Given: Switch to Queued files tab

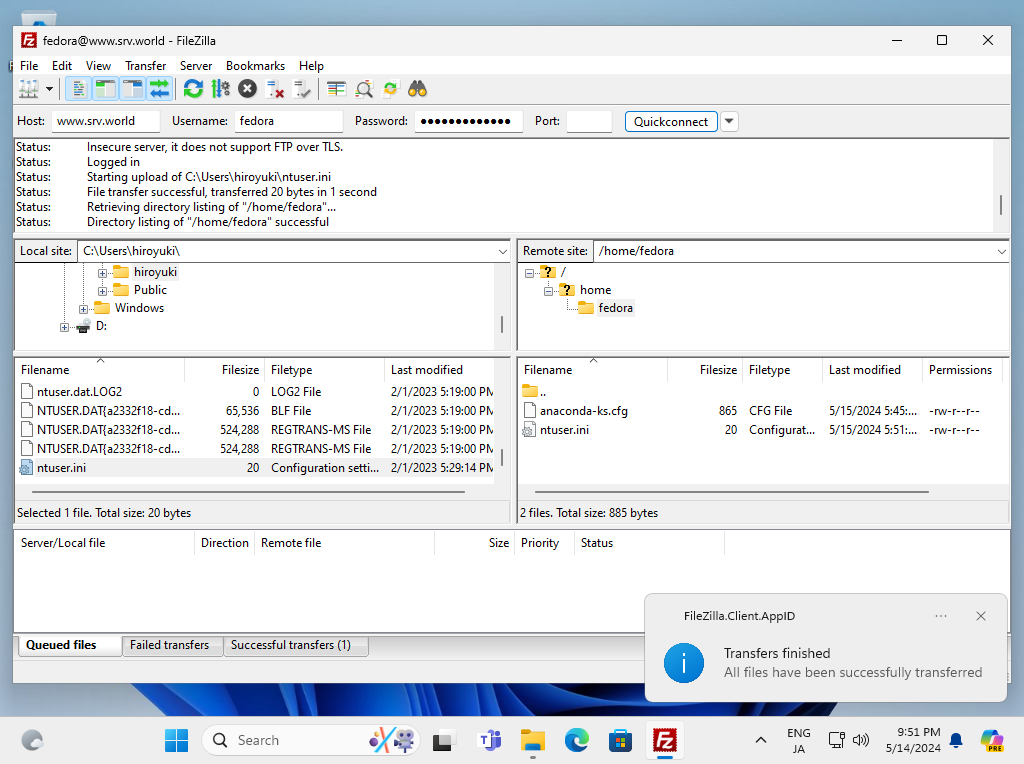Looking at the screenshot, I should click(69, 645).
